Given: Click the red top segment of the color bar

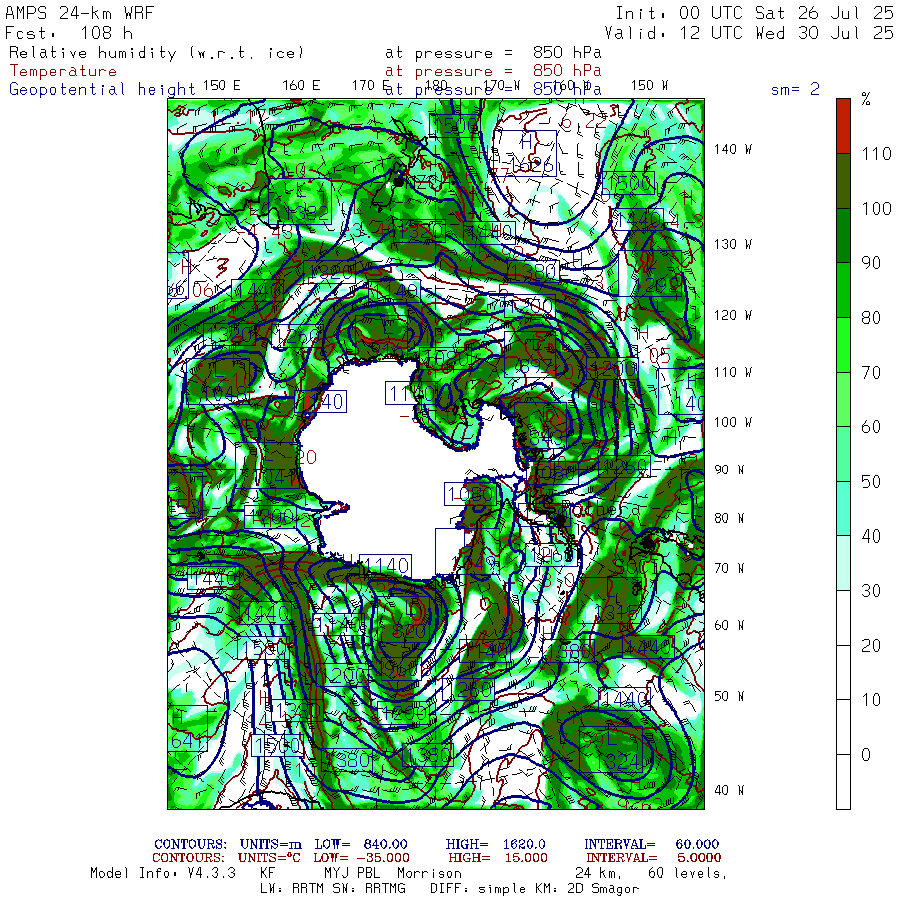Looking at the screenshot, I should pos(843,126).
